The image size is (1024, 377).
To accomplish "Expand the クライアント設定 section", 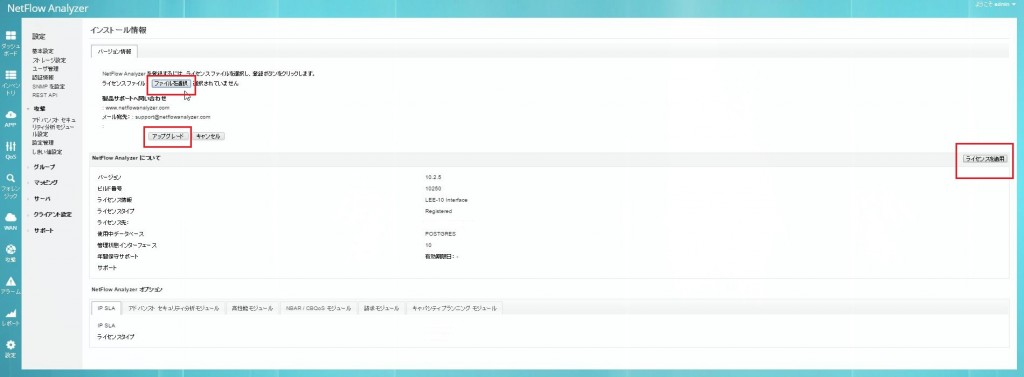I will (52, 214).
